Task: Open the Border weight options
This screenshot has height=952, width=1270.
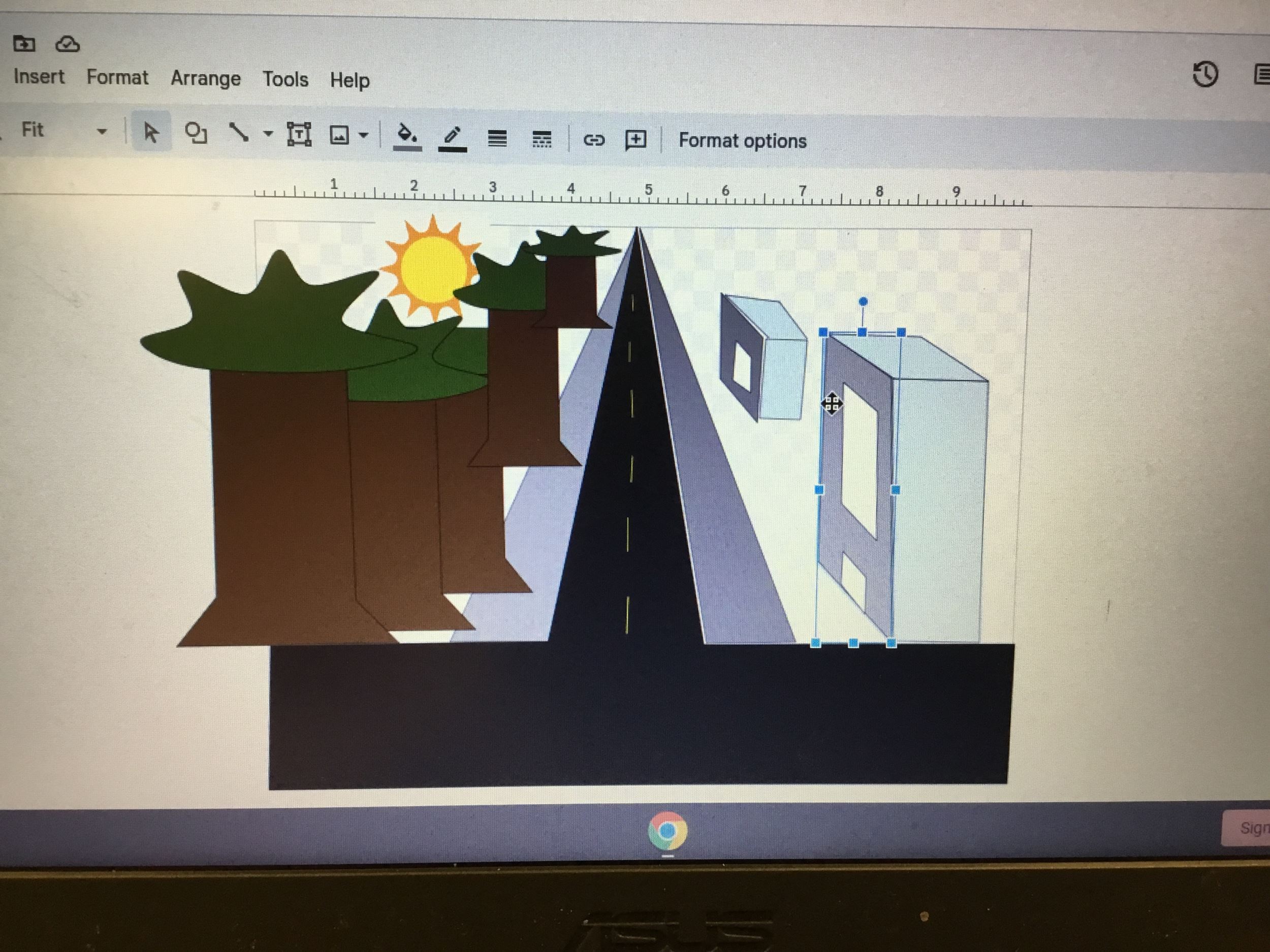Action: (497, 138)
